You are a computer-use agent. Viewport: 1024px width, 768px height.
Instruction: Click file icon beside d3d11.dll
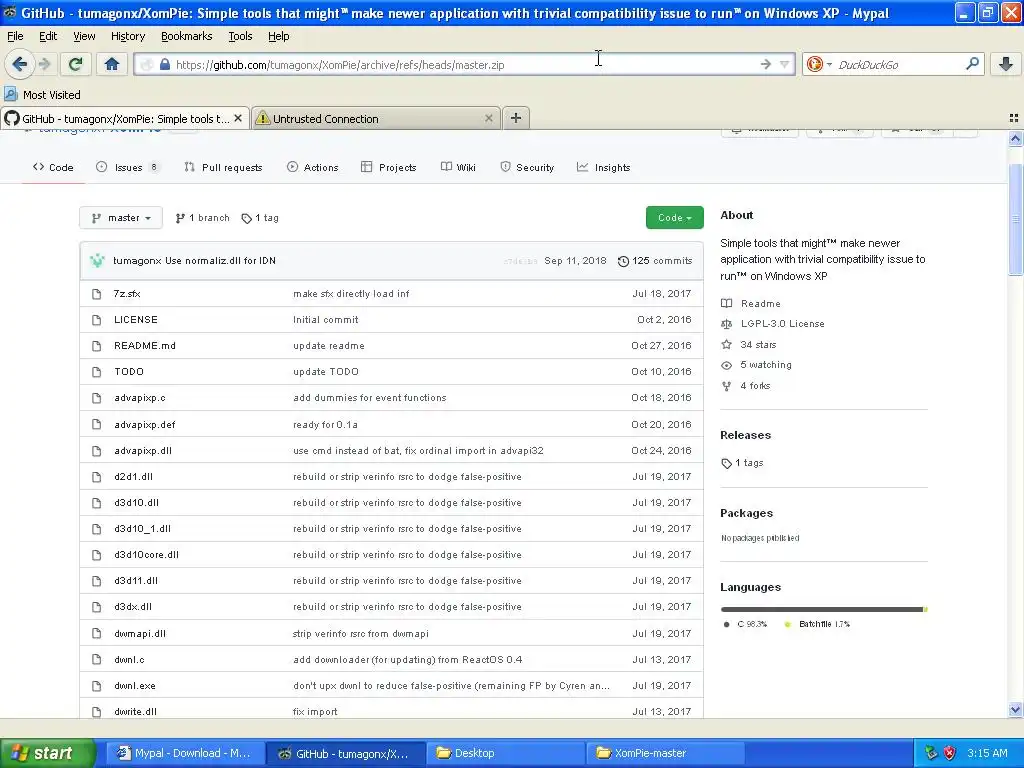97,581
